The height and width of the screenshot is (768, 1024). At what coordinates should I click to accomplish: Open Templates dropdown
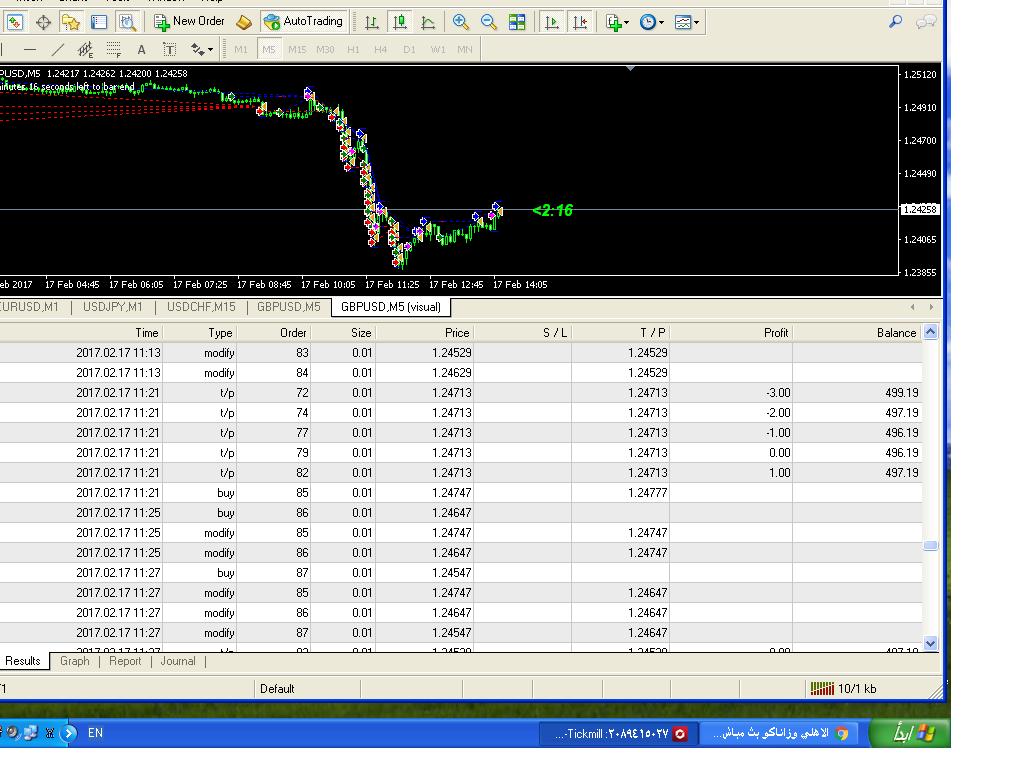[686, 22]
